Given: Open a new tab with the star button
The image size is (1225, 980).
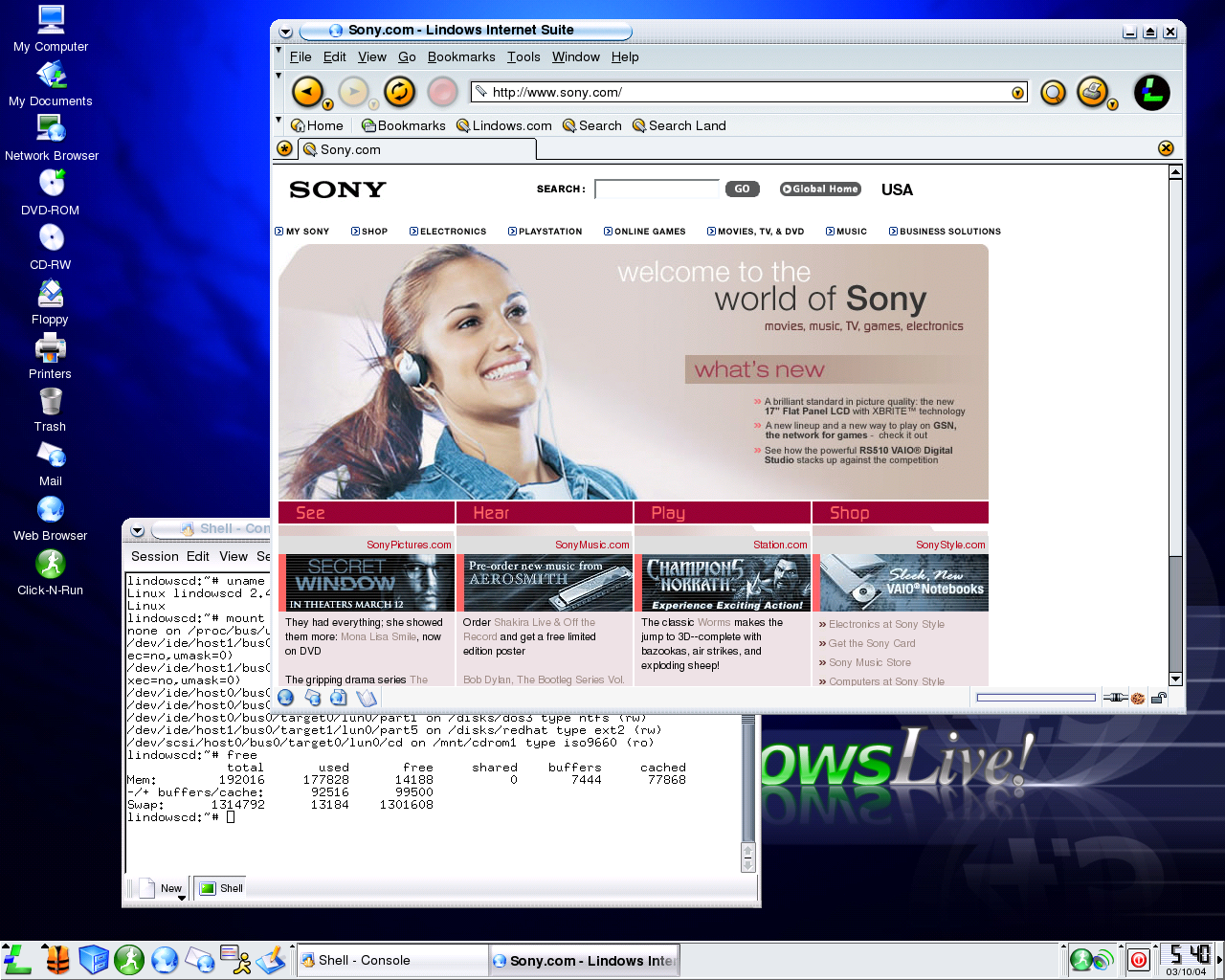Looking at the screenshot, I should [x=284, y=148].
